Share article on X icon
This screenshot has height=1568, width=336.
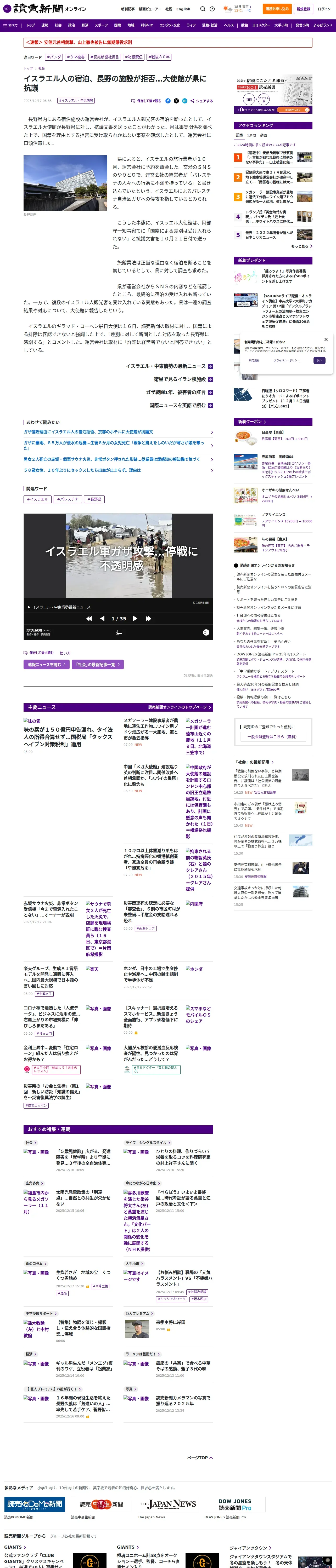click(176, 101)
